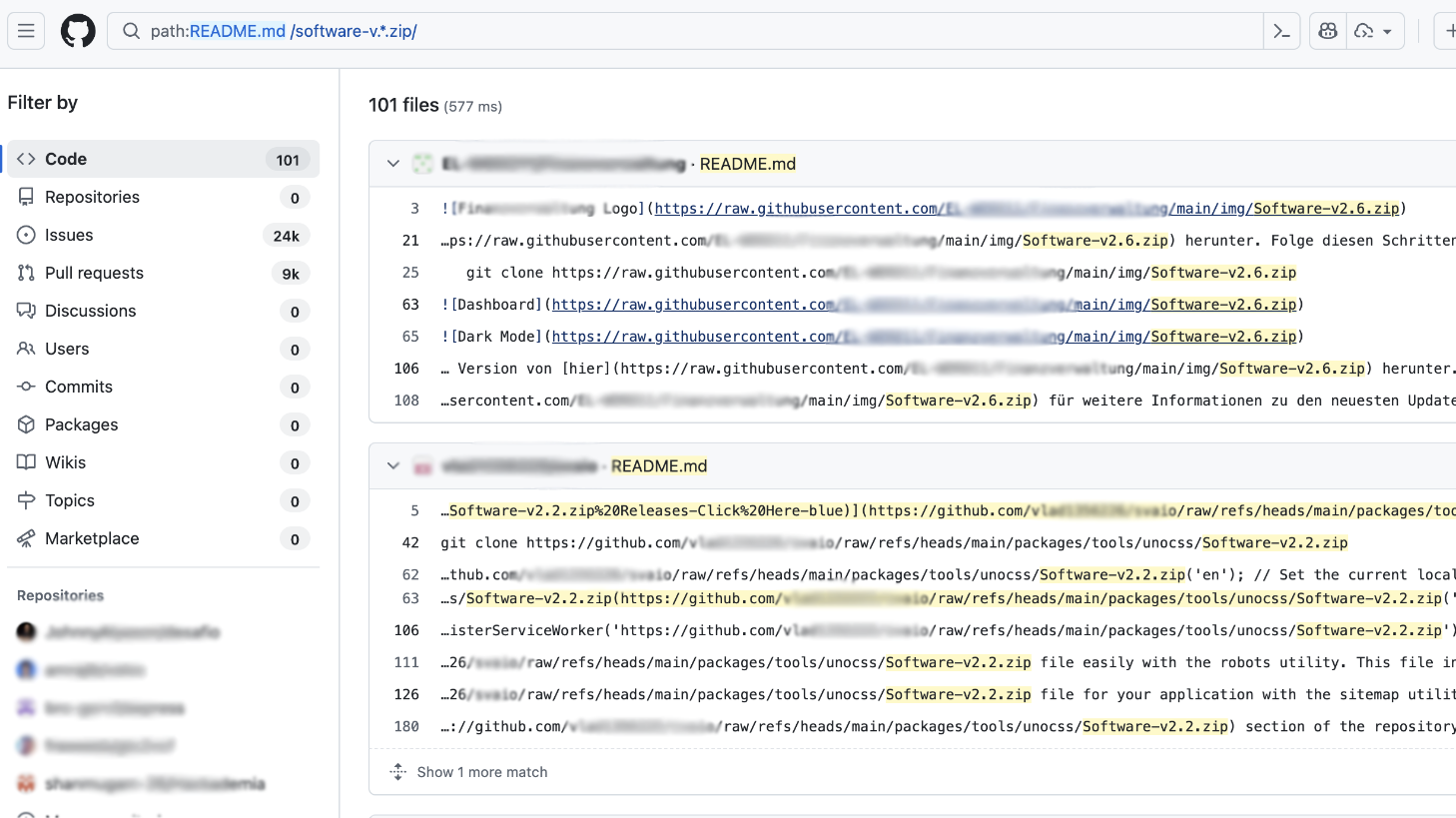Click the Packages filter icon
Screen dimensions: 1456x818
(x=26, y=424)
